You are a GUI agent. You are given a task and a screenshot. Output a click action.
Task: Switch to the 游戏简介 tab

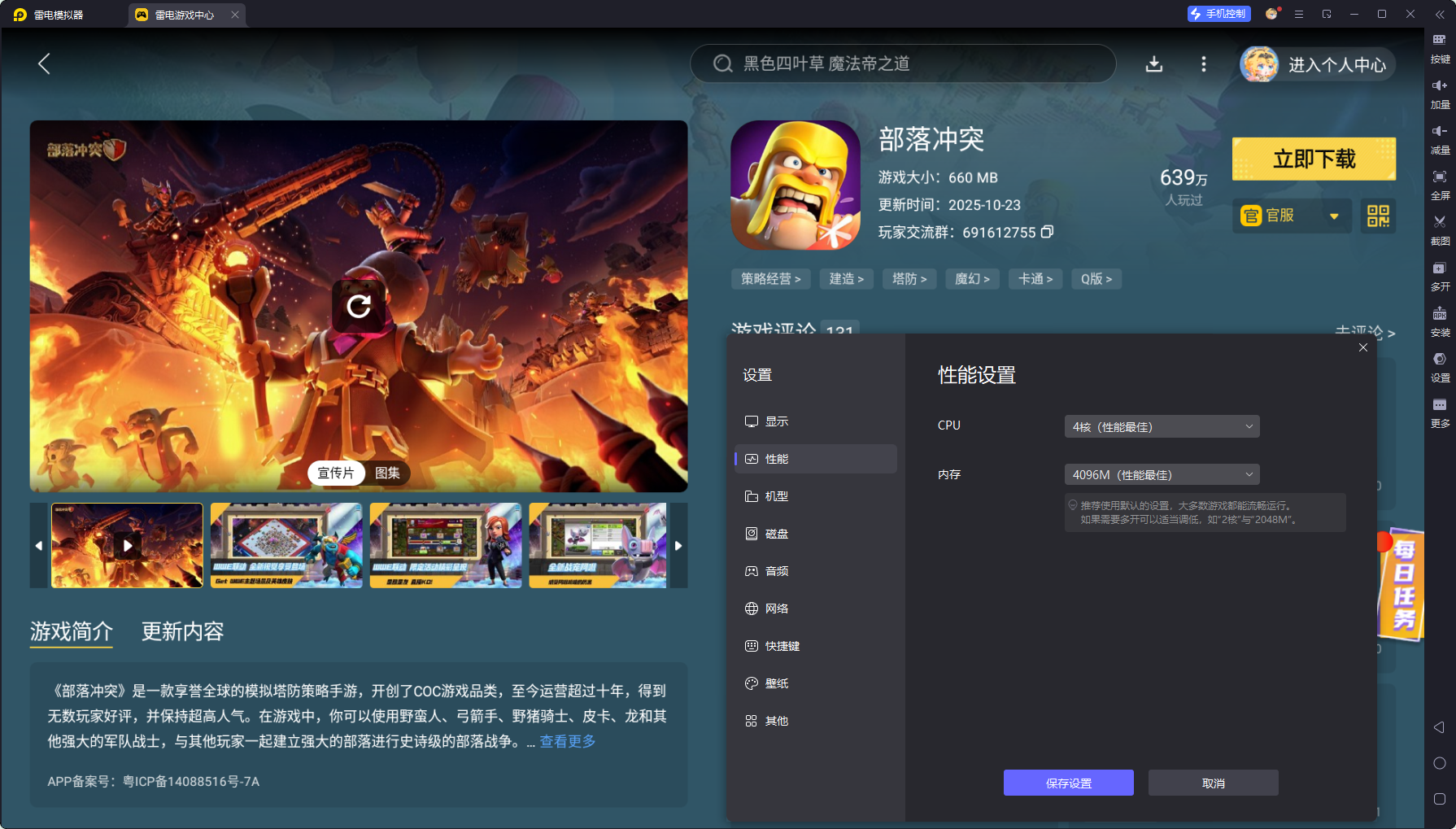[72, 631]
